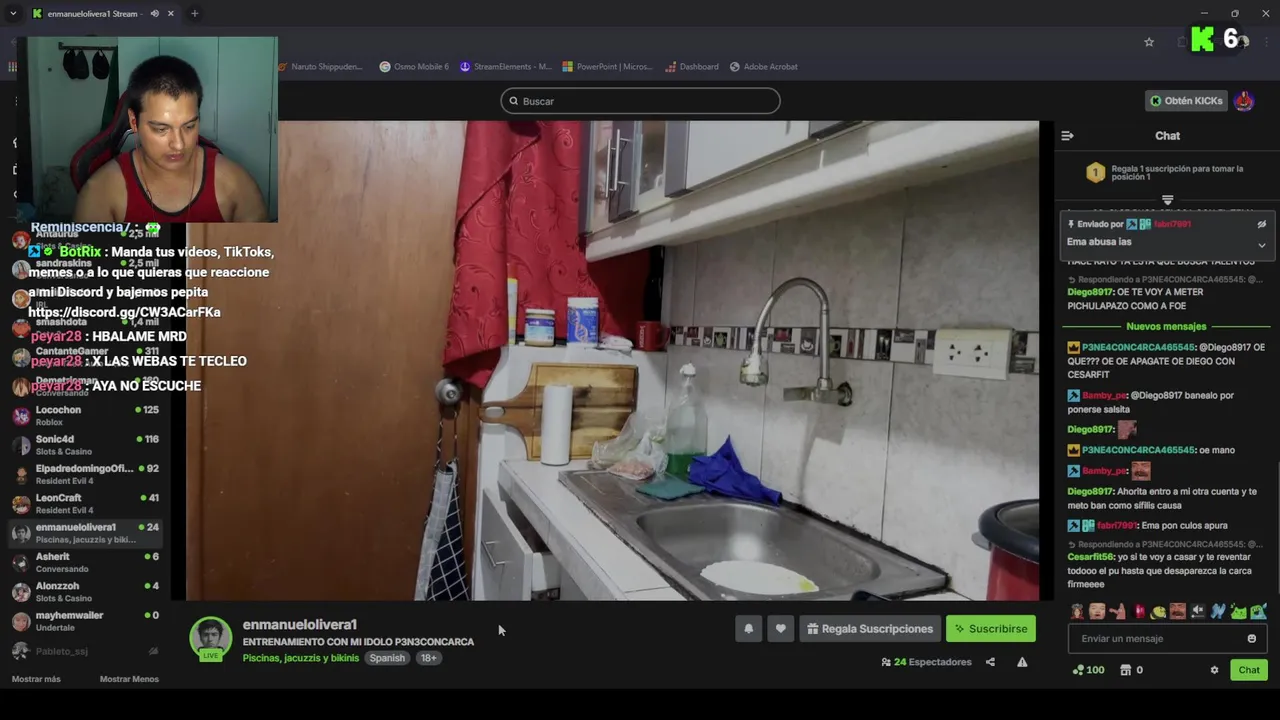Image resolution: width=1280 pixels, height=720 pixels.
Task: Click the position 1 gift subscription badge
Action: point(1095,173)
